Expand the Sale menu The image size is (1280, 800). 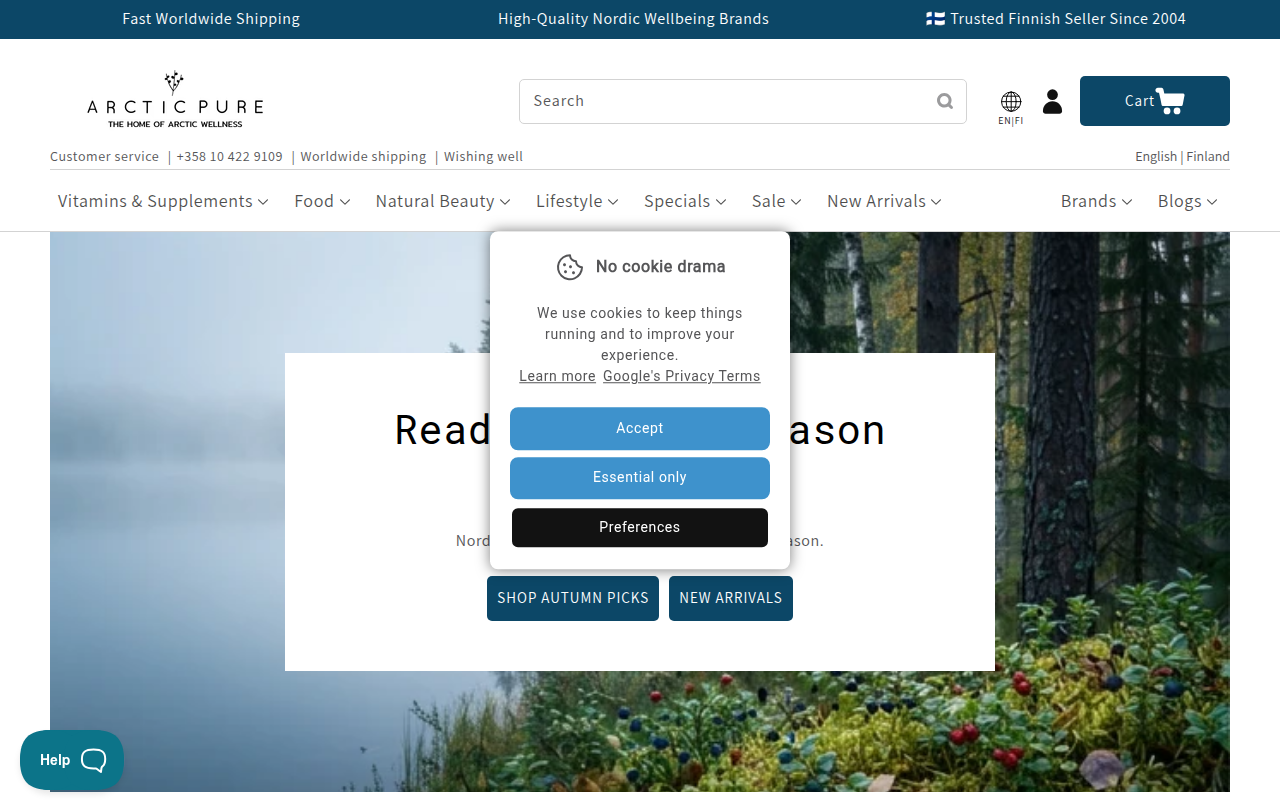click(777, 201)
